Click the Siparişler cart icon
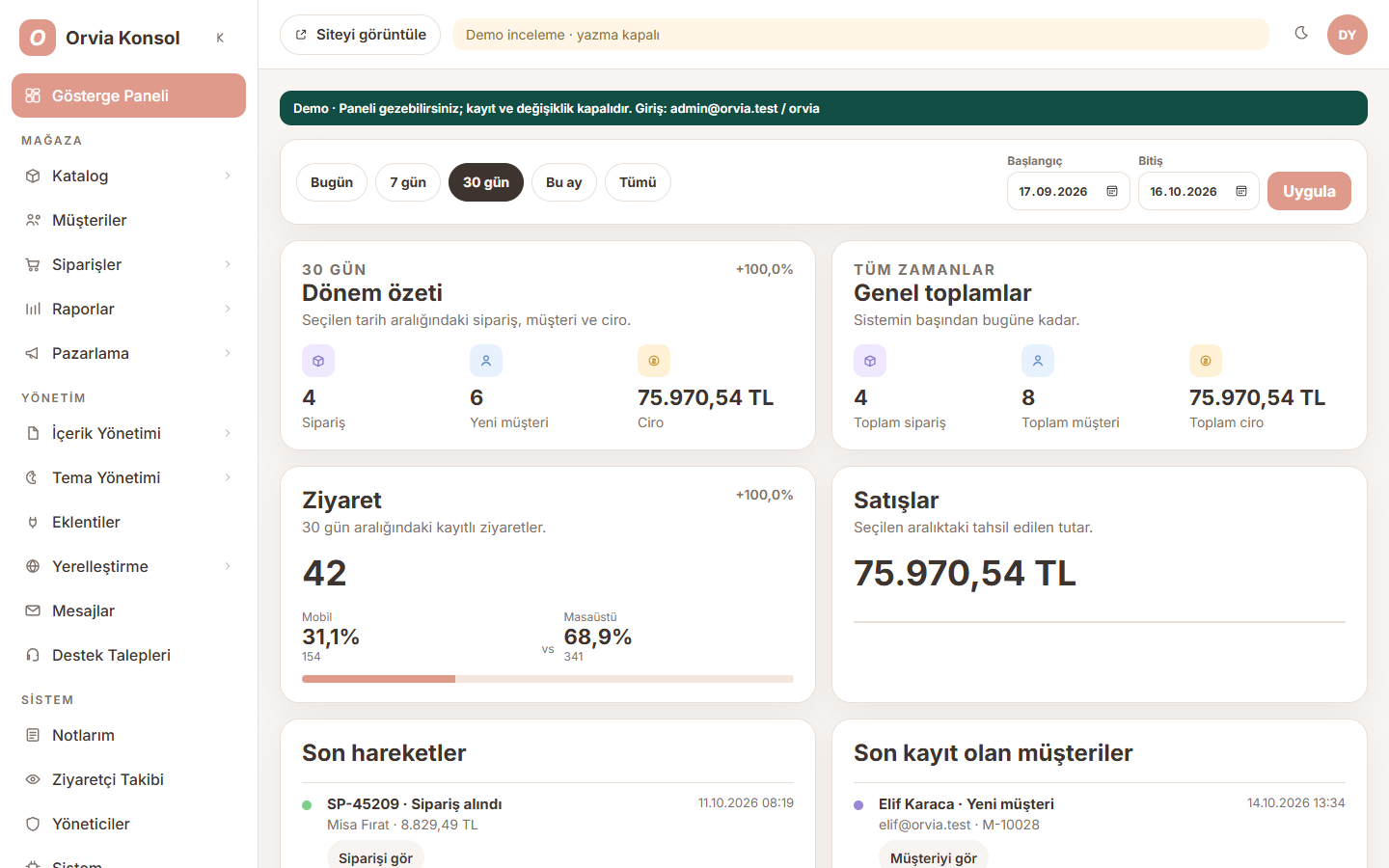 [x=33, y=264]
